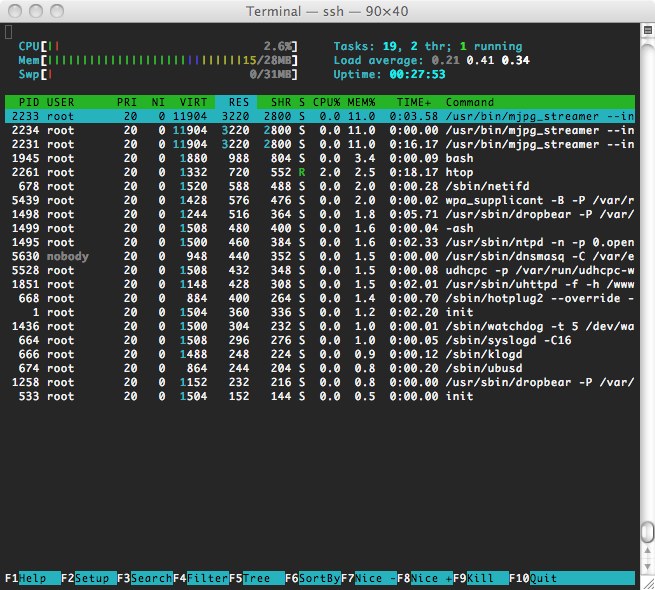This screenshot has height=590, width=655.
Task: Click the Swp usage meter bar
Action: tap(158, 74)
